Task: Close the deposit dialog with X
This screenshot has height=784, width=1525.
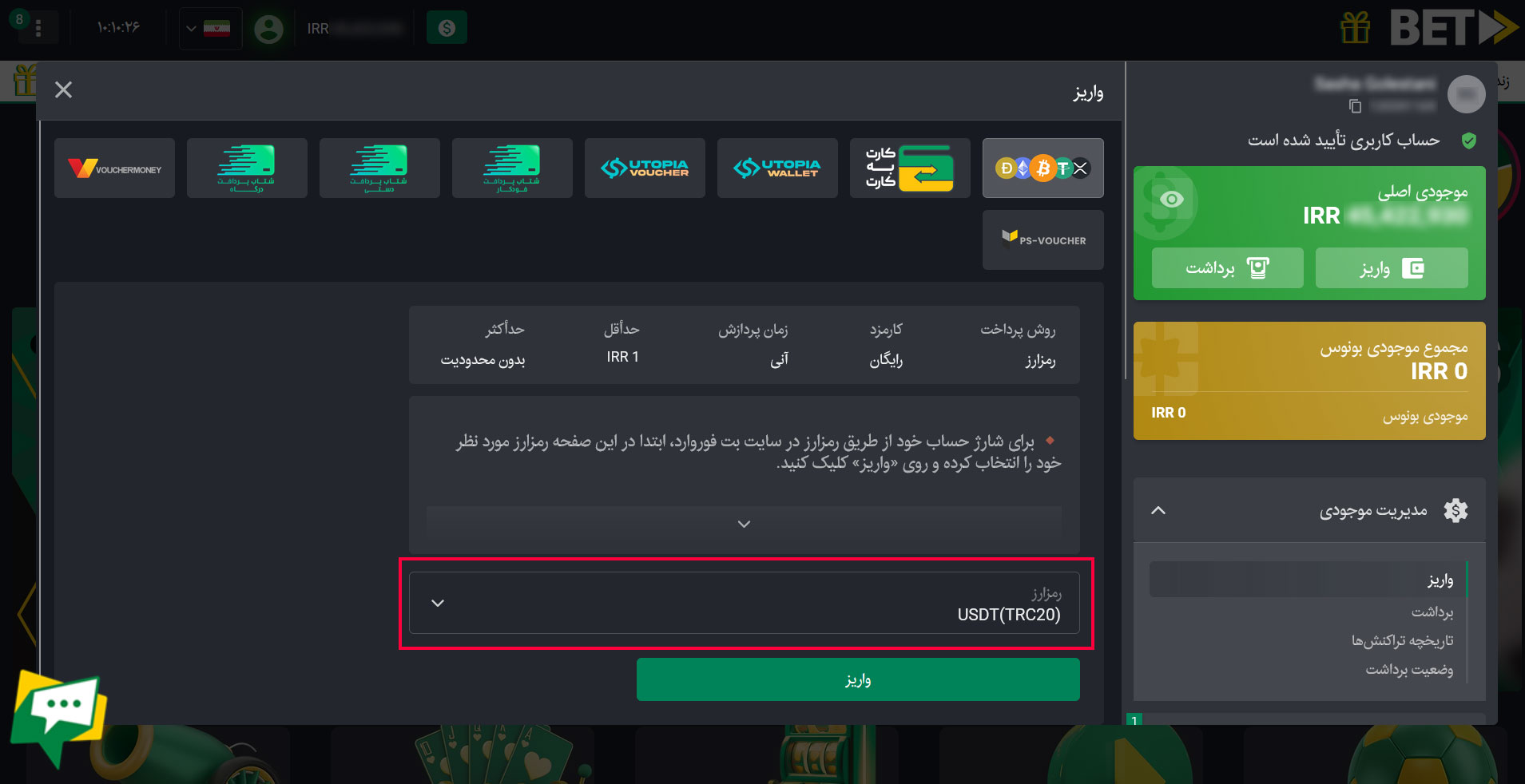Action: click(x=63, y=89)
